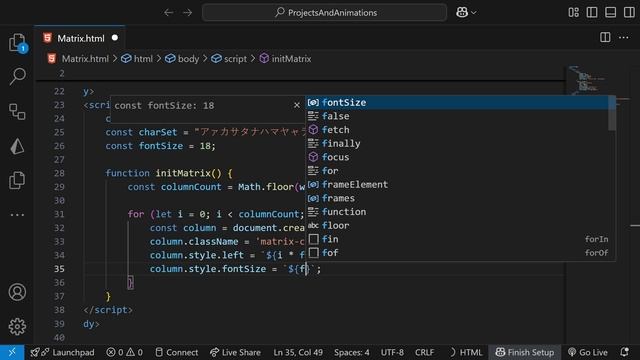
Task: Open notifications bell
Action: click(624, 352)
